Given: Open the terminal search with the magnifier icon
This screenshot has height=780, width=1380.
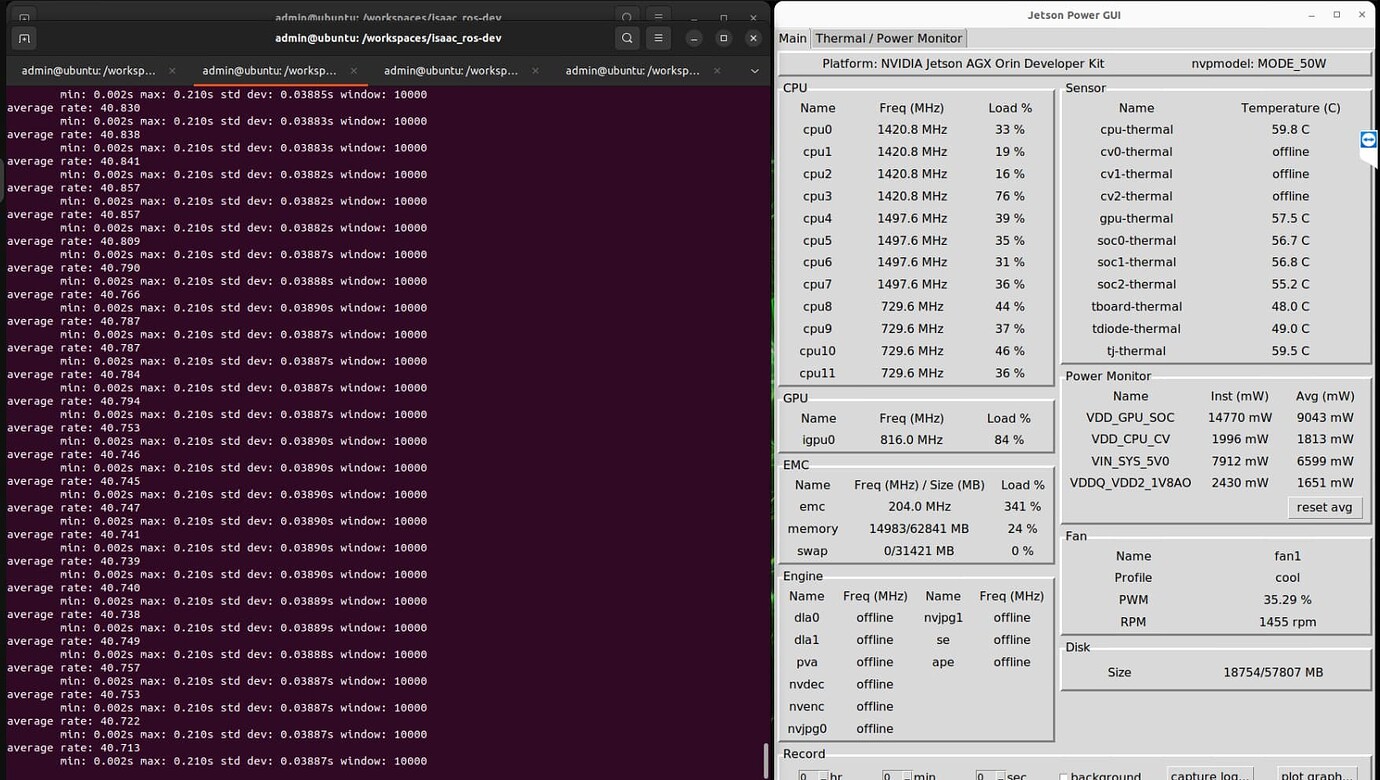Looking at the screenshot, I should pos(627,38).
